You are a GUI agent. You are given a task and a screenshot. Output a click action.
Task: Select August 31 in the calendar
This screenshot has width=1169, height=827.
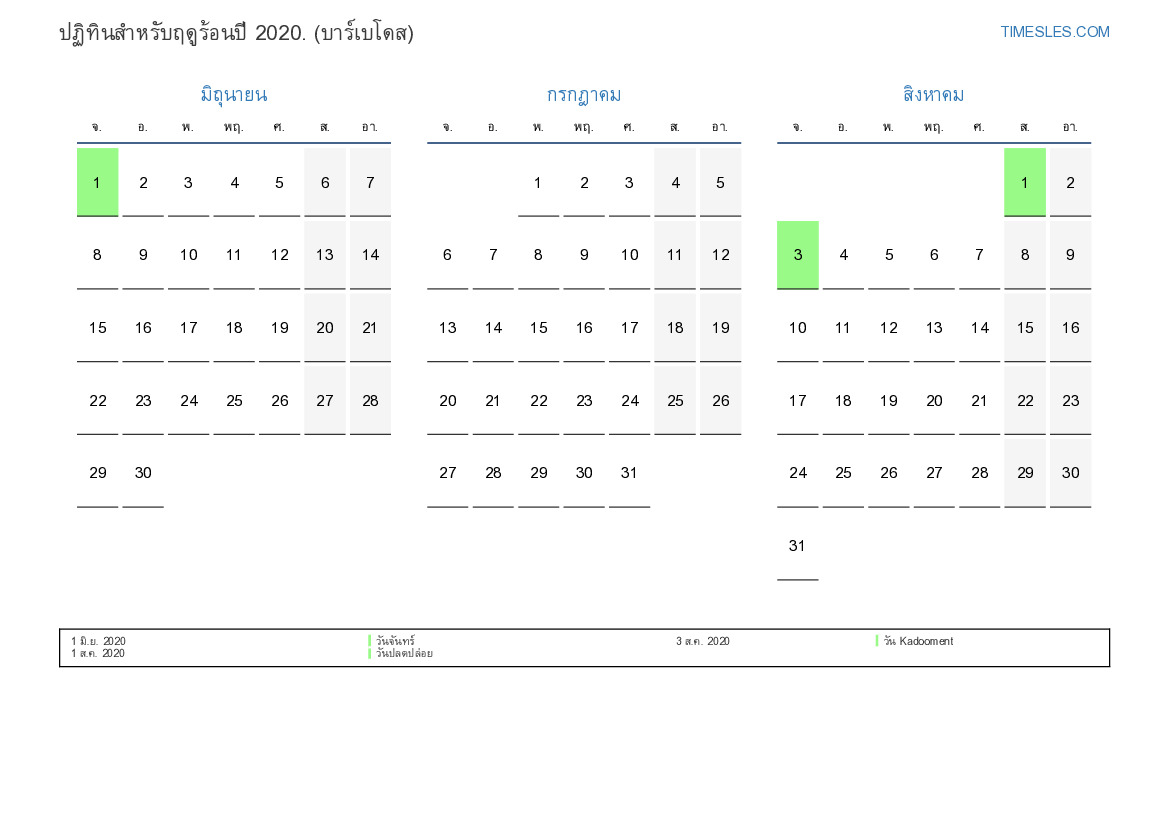pyautogui.click(x=797, y=546)
